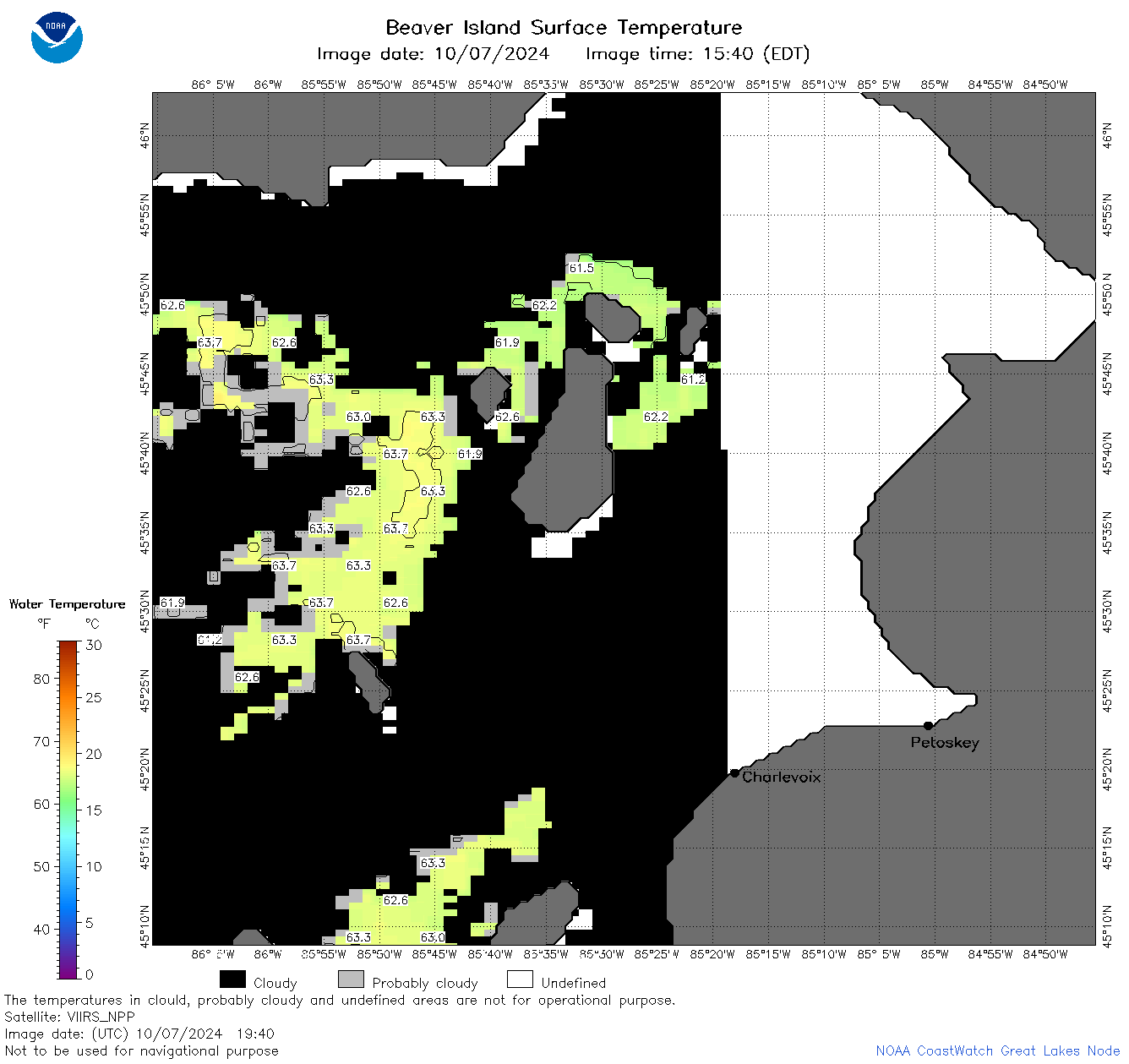Click the °F unit label on scale

[44, 624]
